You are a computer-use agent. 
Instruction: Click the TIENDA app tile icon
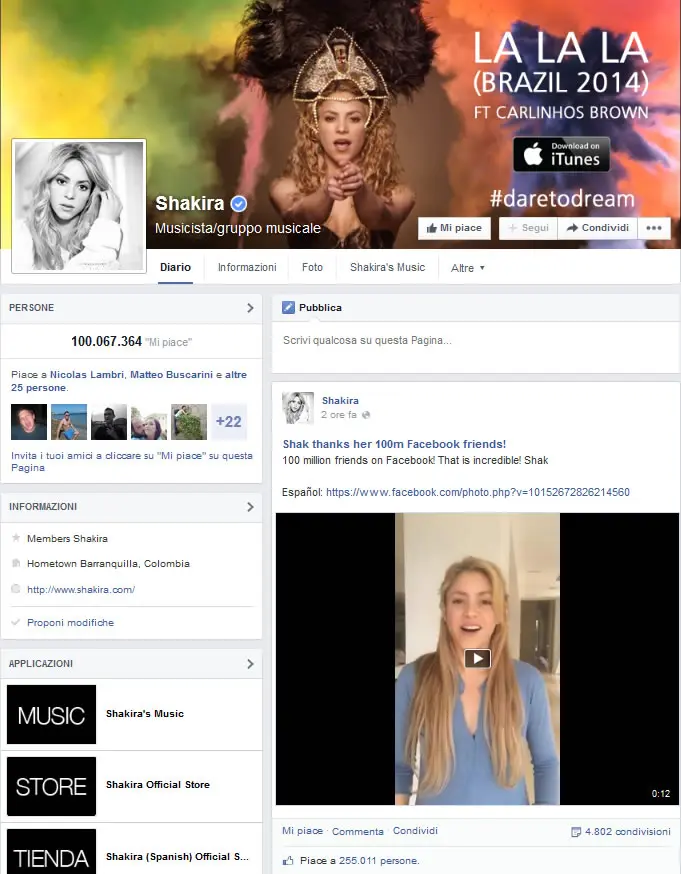[51, 852]
